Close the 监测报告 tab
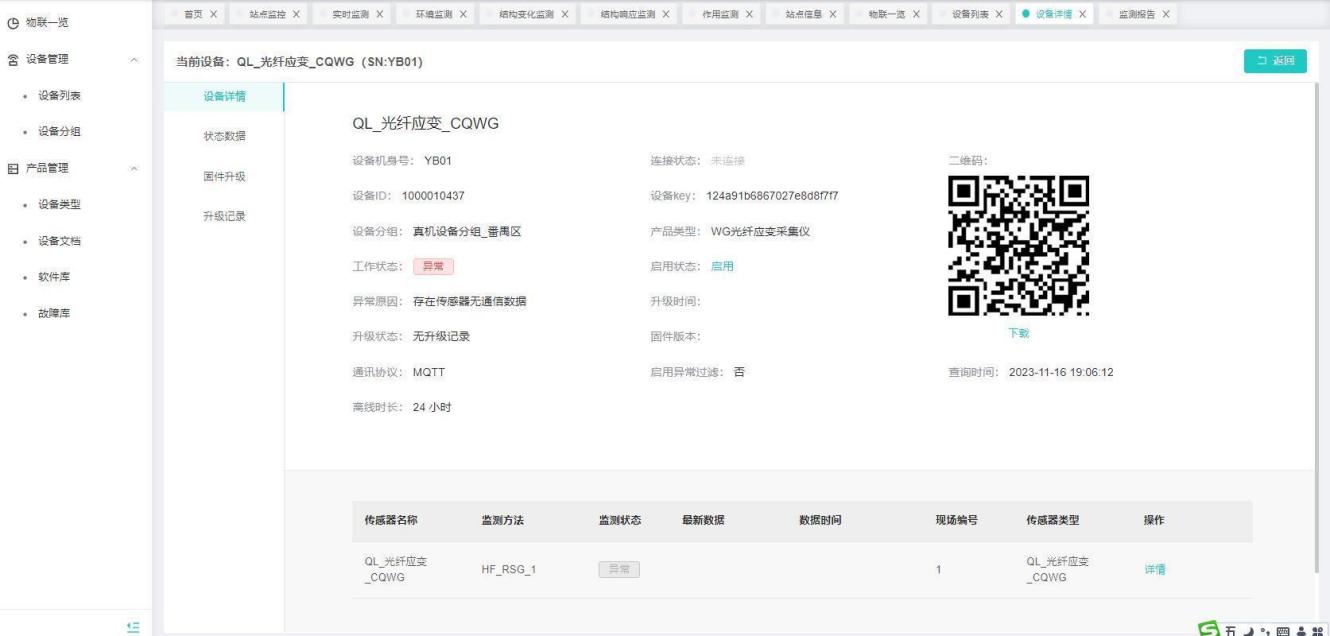The width and height of the screenshot is (1330, 636). (1166, 13)
